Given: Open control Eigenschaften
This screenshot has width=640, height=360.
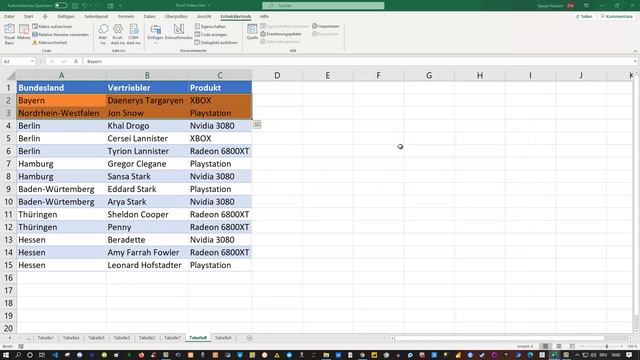Looking at the screenshot, I should [x=210, y=27].
